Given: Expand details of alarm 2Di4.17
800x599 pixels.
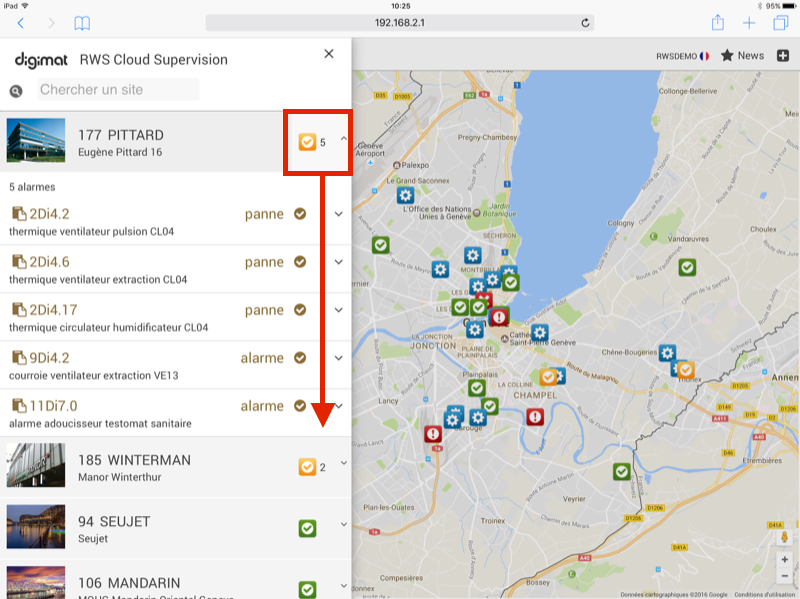Looking at the screenshot, I should [x=339, y=310].
